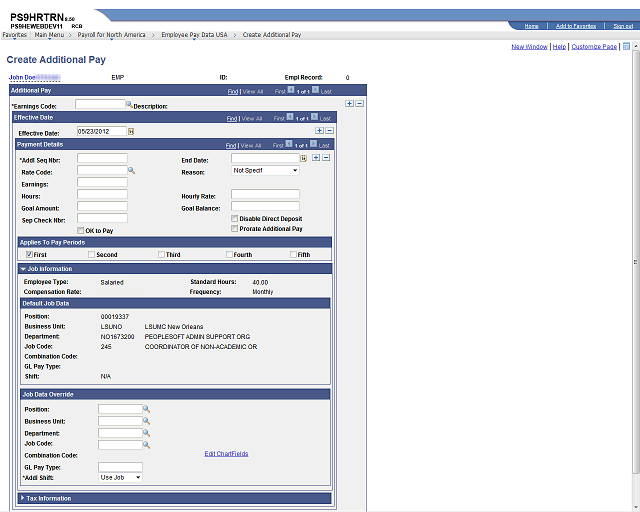Image resolution: width=640 pixels, height=512 pixels.
Task: Open the override Department lookup magnifier
Action: [x=147, y=433]
